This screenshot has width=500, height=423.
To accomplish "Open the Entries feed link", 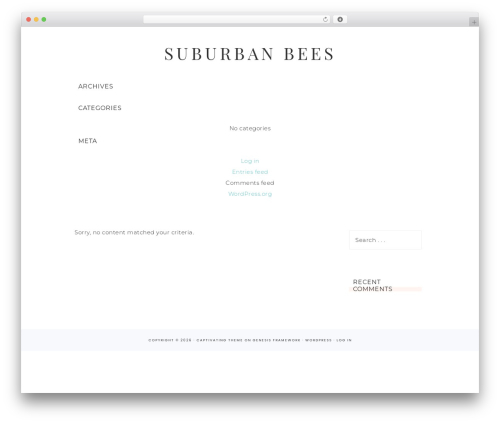I will pos(250,172).
